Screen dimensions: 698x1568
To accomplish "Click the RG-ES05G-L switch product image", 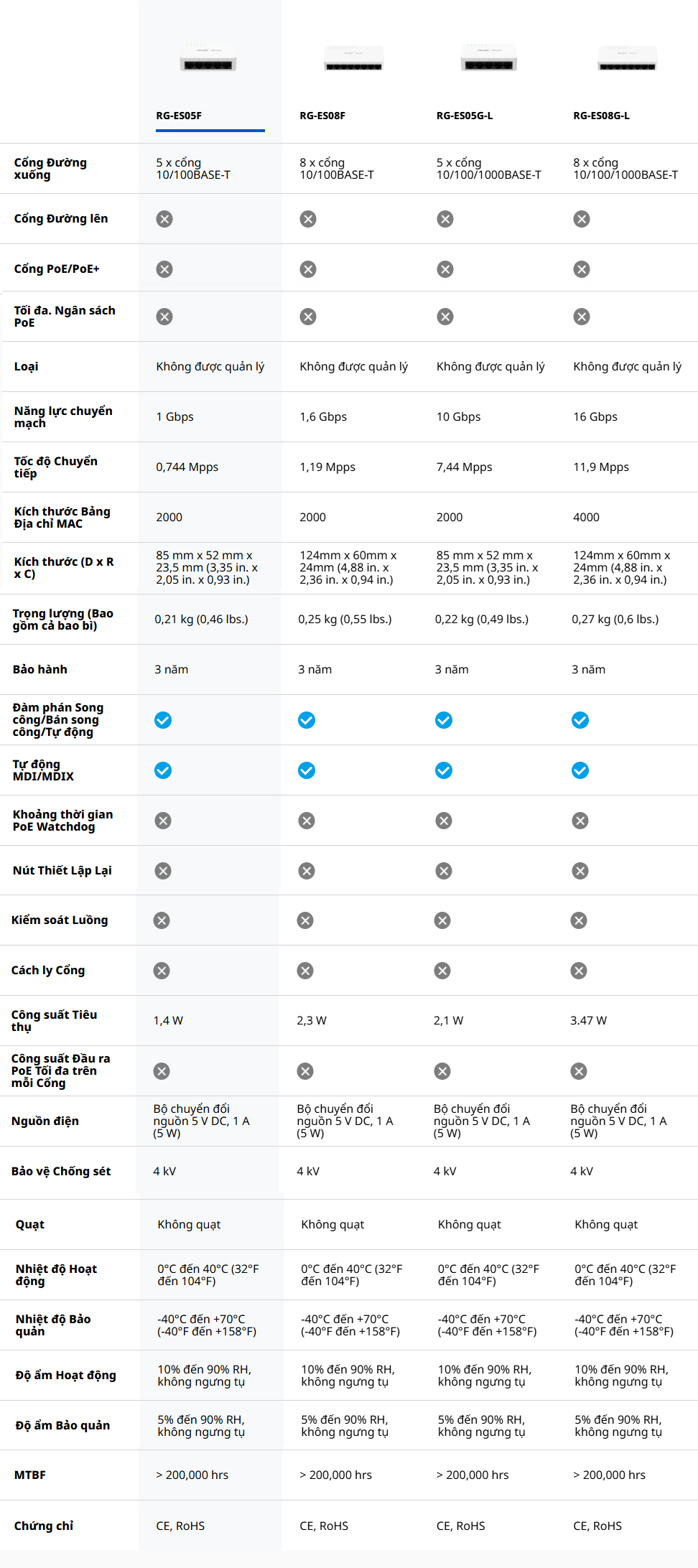I will (x=488, y=59).
